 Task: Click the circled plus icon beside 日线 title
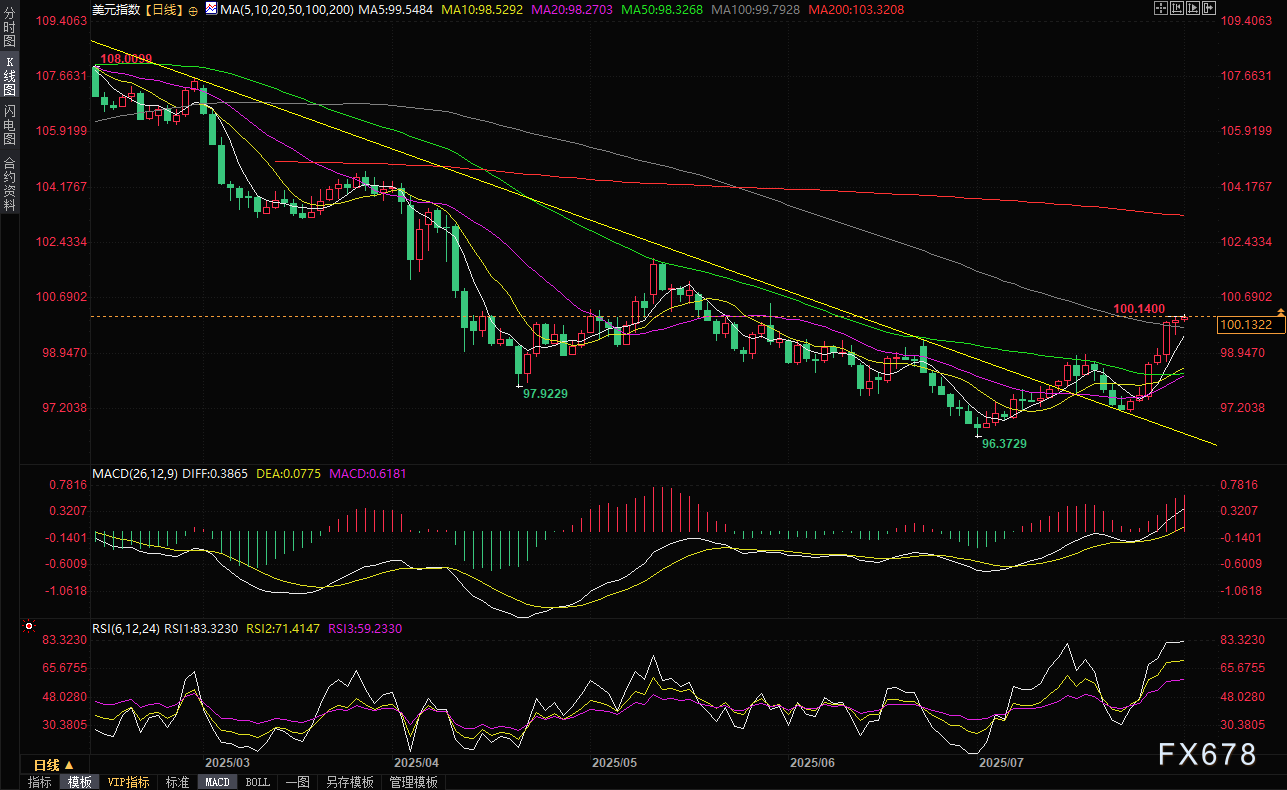click(x=193, y=8)
